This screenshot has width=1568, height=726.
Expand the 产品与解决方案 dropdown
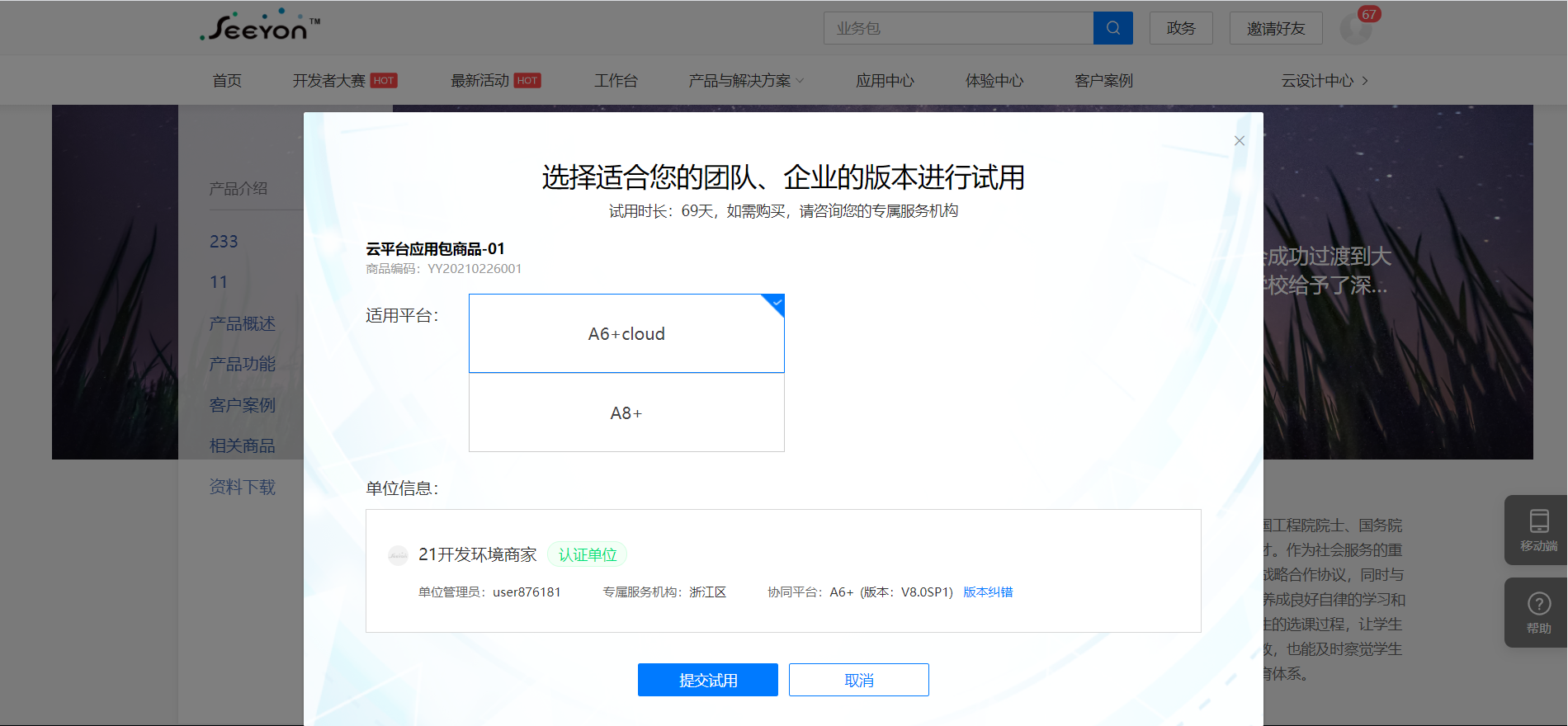[746, 81]
